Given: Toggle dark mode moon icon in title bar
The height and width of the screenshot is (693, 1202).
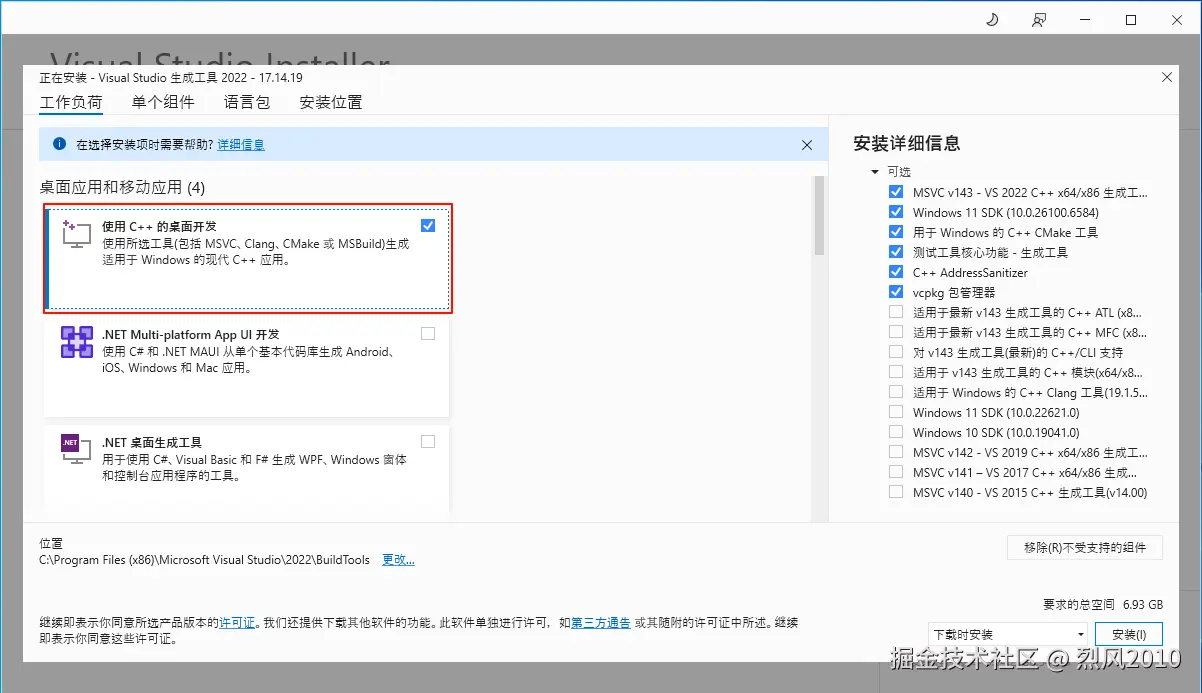Looking at the screenshot, I should [992, 19].
